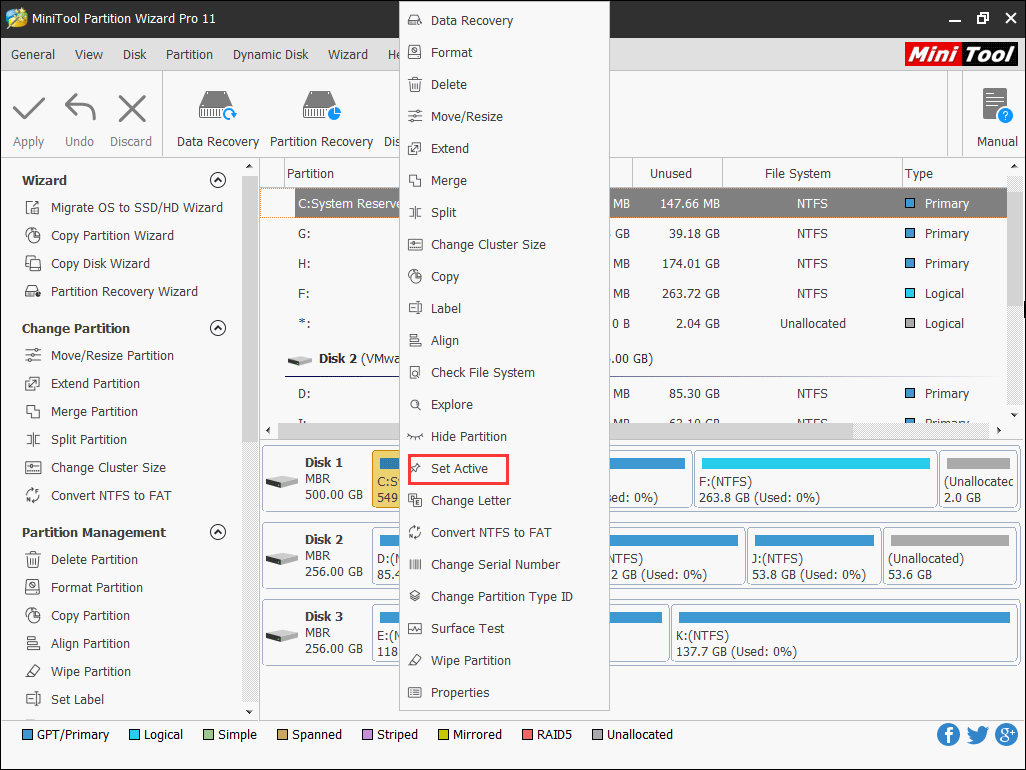This screenshot has width=1026, height=770.
Task: Choose Delete Partition in sidebar
Action: tap(82, 560)
